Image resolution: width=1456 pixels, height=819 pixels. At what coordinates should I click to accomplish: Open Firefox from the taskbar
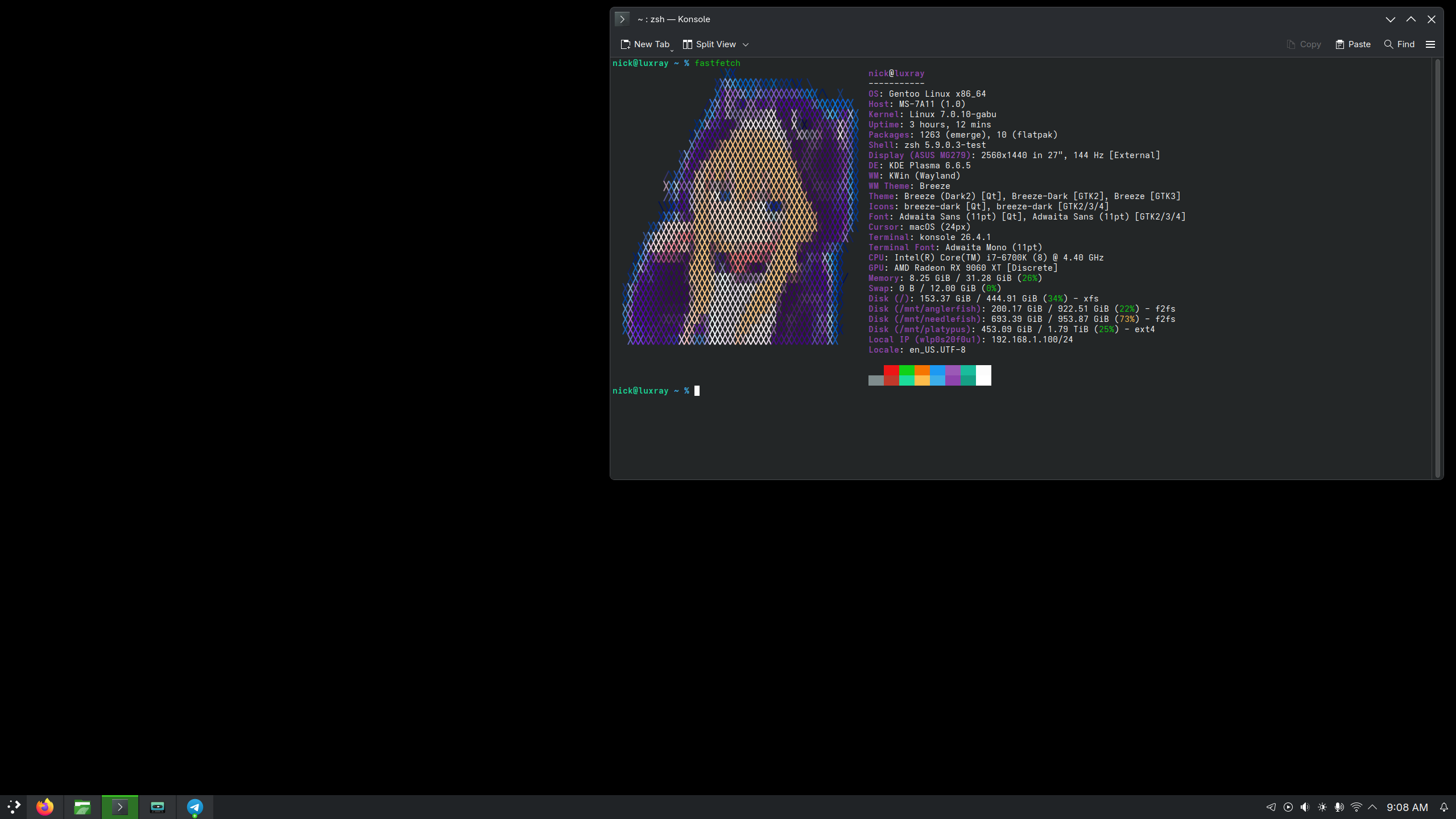tap(45, 807)
